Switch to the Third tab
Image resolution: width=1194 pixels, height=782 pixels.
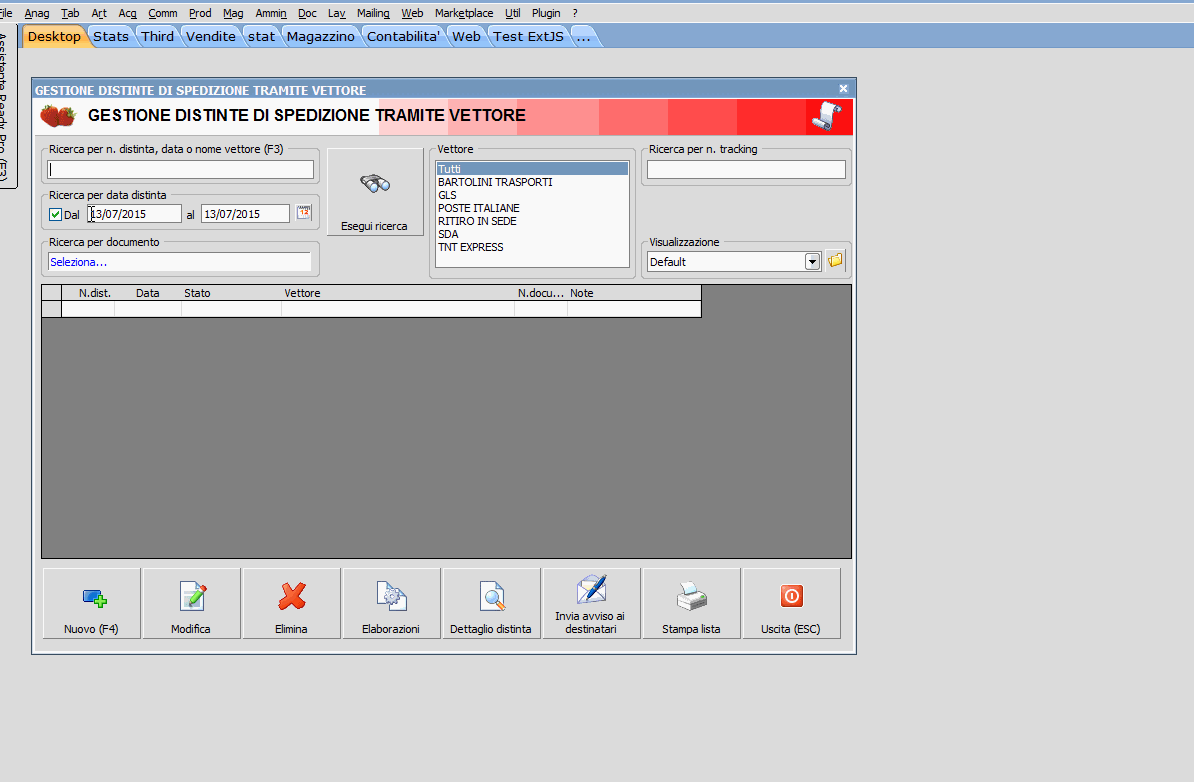[158, 37]
